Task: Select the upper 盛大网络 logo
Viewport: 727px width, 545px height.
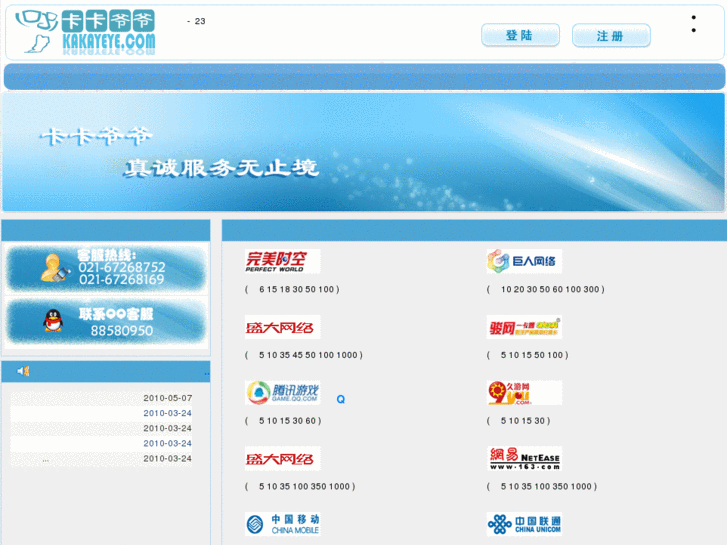Action: click(282, 327)
